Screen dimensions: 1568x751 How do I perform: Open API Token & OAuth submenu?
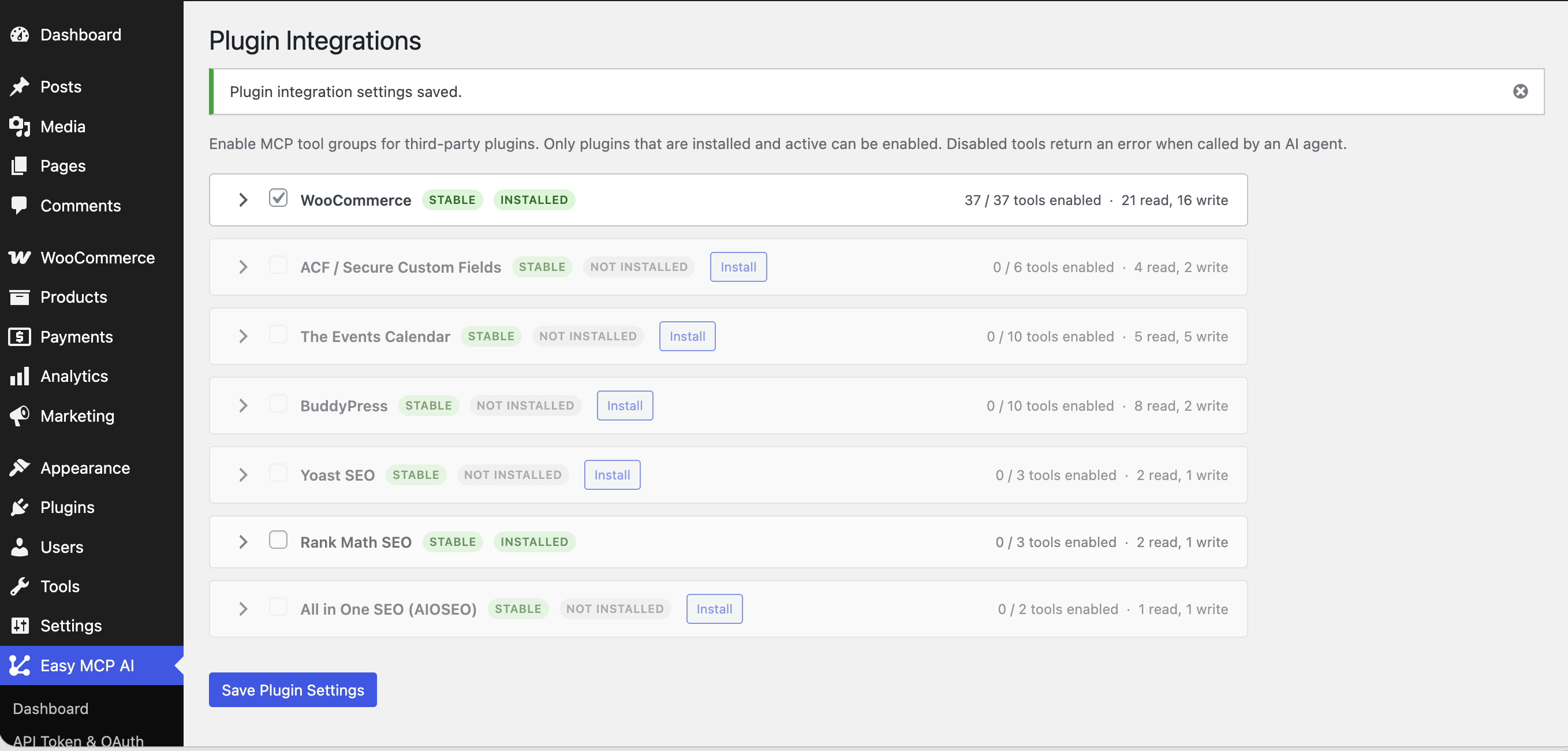[78, 740]
